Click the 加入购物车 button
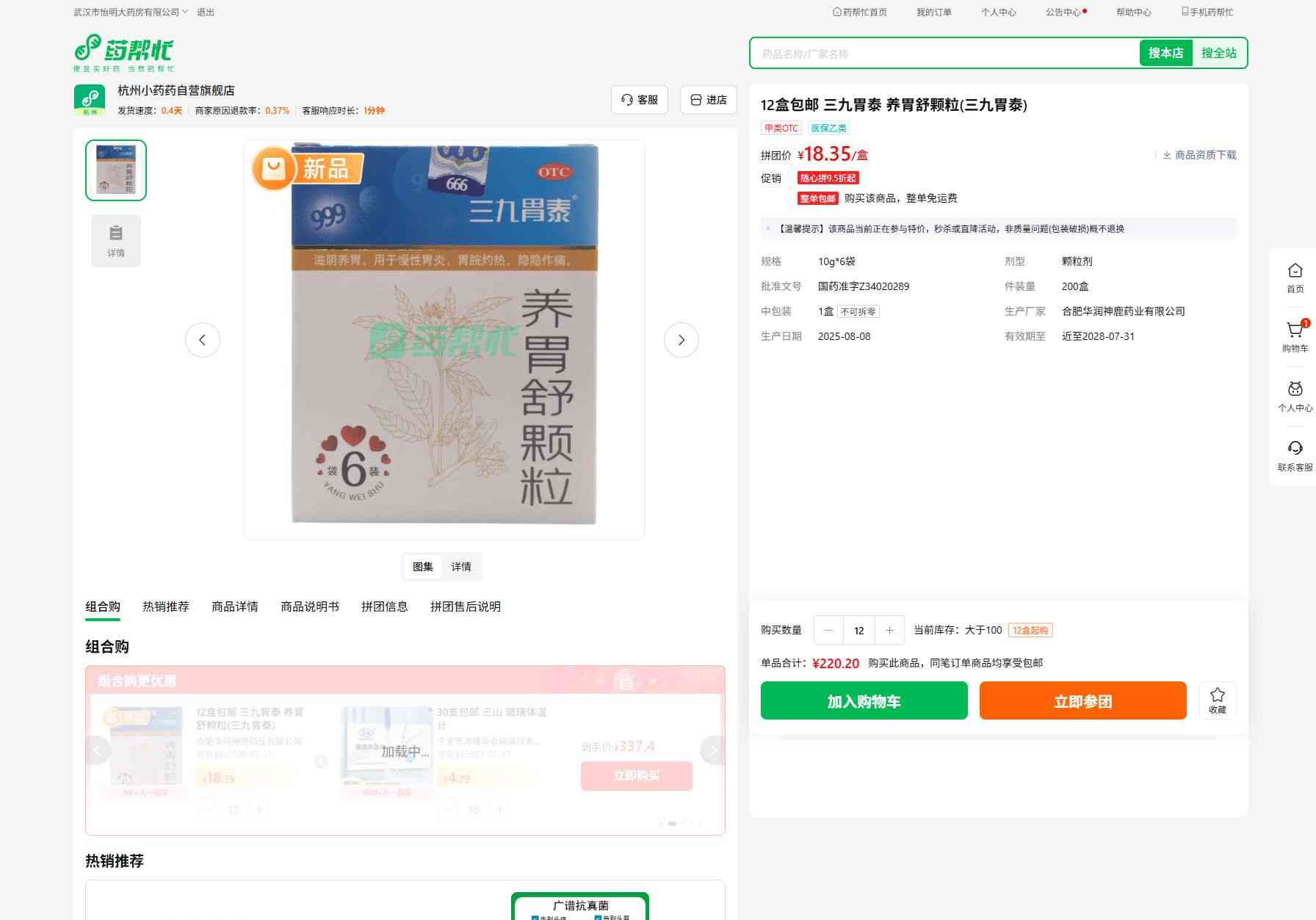The width and height of the screenshot is (1316, 920). [x=864, y=701]
